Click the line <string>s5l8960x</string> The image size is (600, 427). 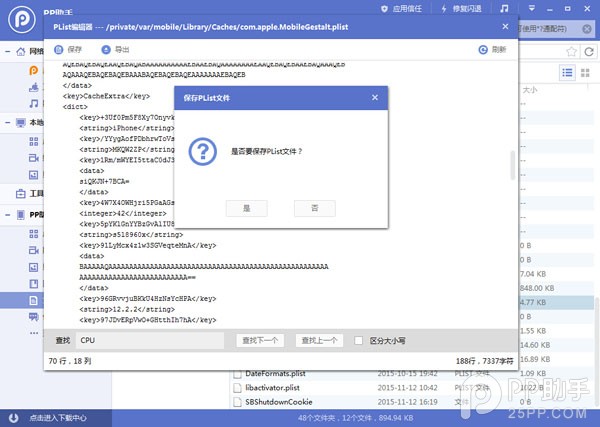click(x=131, y=235)
